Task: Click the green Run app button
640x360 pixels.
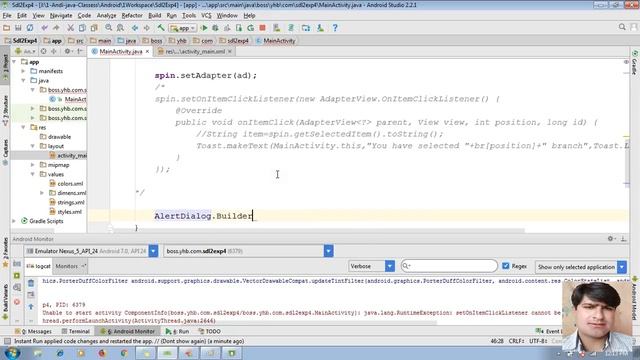Action: point(204,28)
